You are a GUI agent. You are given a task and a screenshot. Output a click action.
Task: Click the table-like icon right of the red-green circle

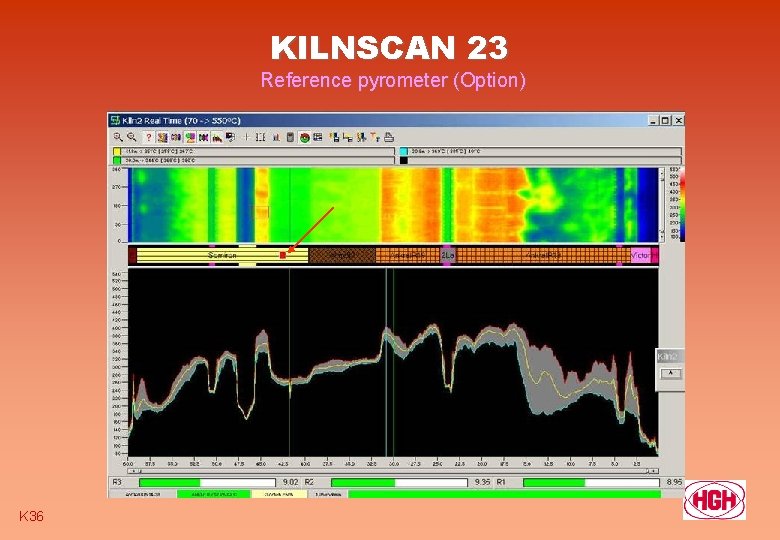tap(318, 137)
